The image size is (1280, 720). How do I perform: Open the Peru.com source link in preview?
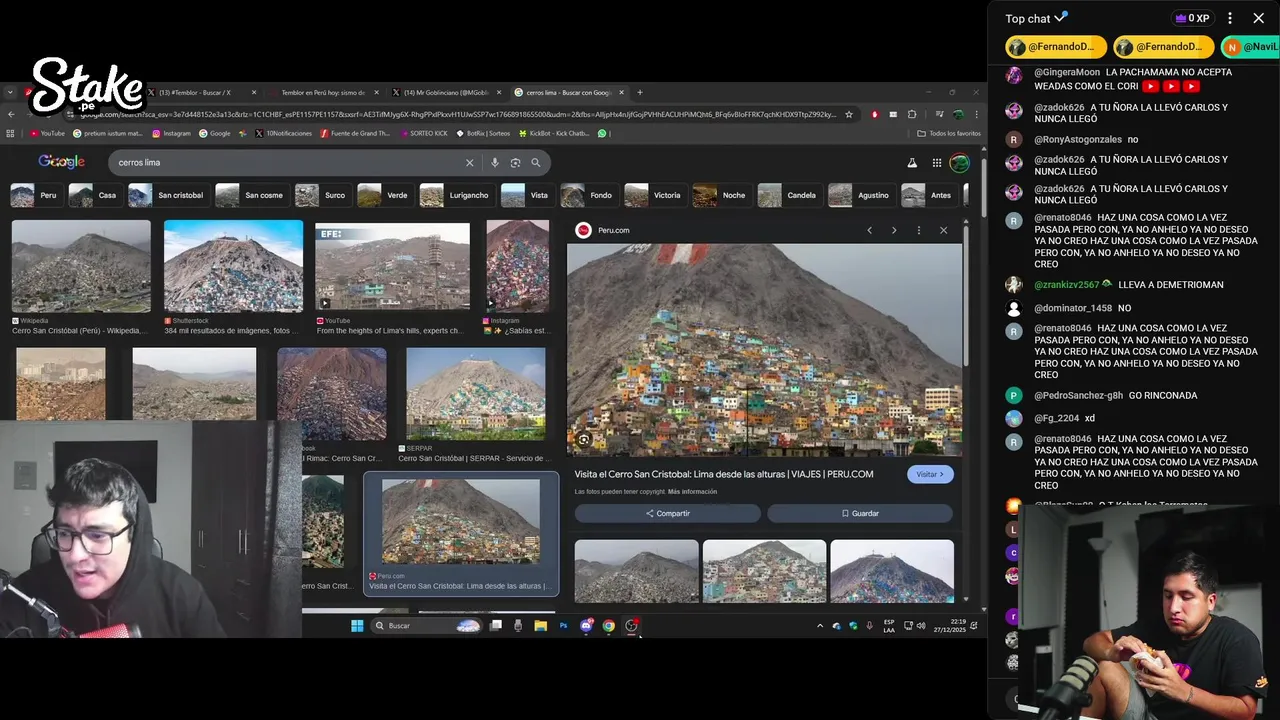(x=603, y=231)
